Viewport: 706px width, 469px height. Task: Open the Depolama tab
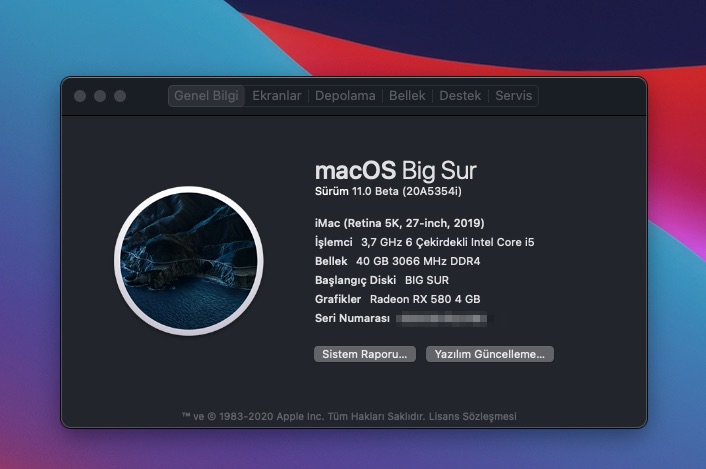point(345,96)
